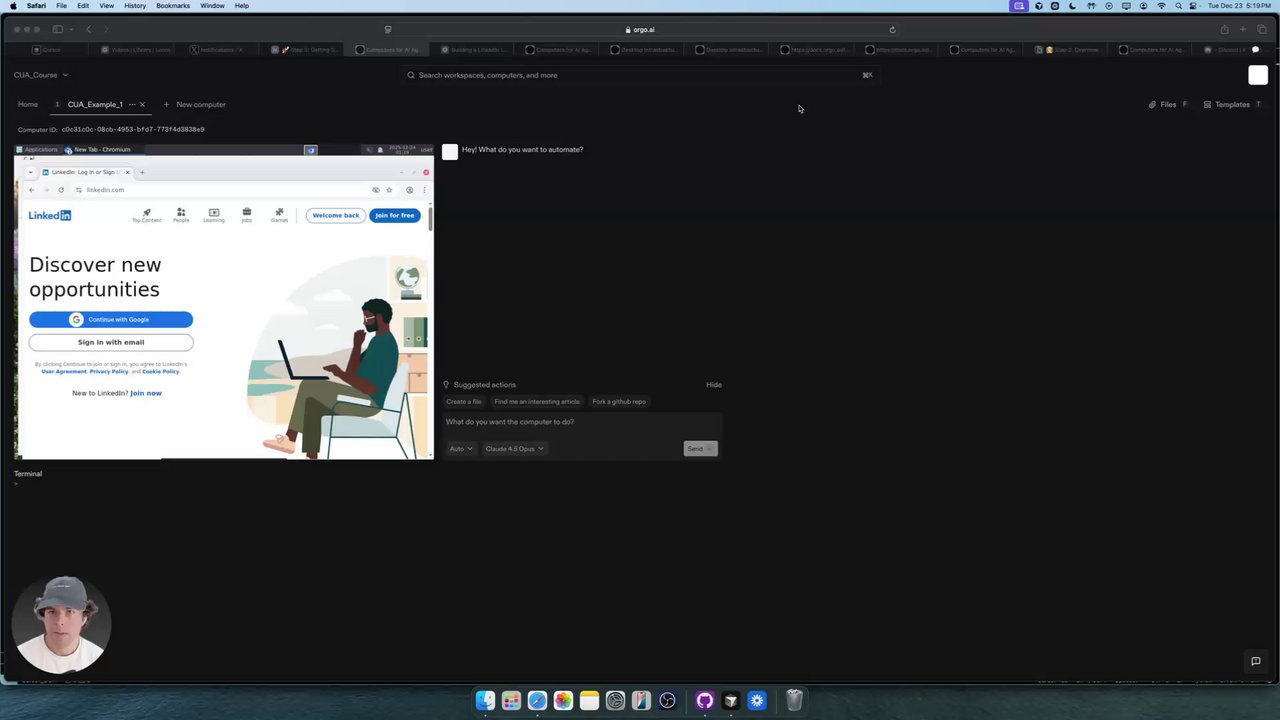Screen dimensions: 1280x720
Task: Go back using Safari's back arrow
Action: coord(89,30)
